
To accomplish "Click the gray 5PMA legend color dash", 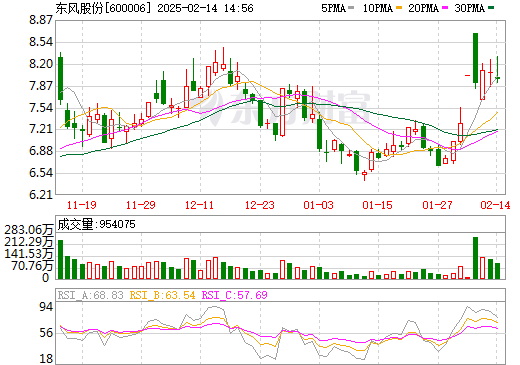I will pos(351,8).
